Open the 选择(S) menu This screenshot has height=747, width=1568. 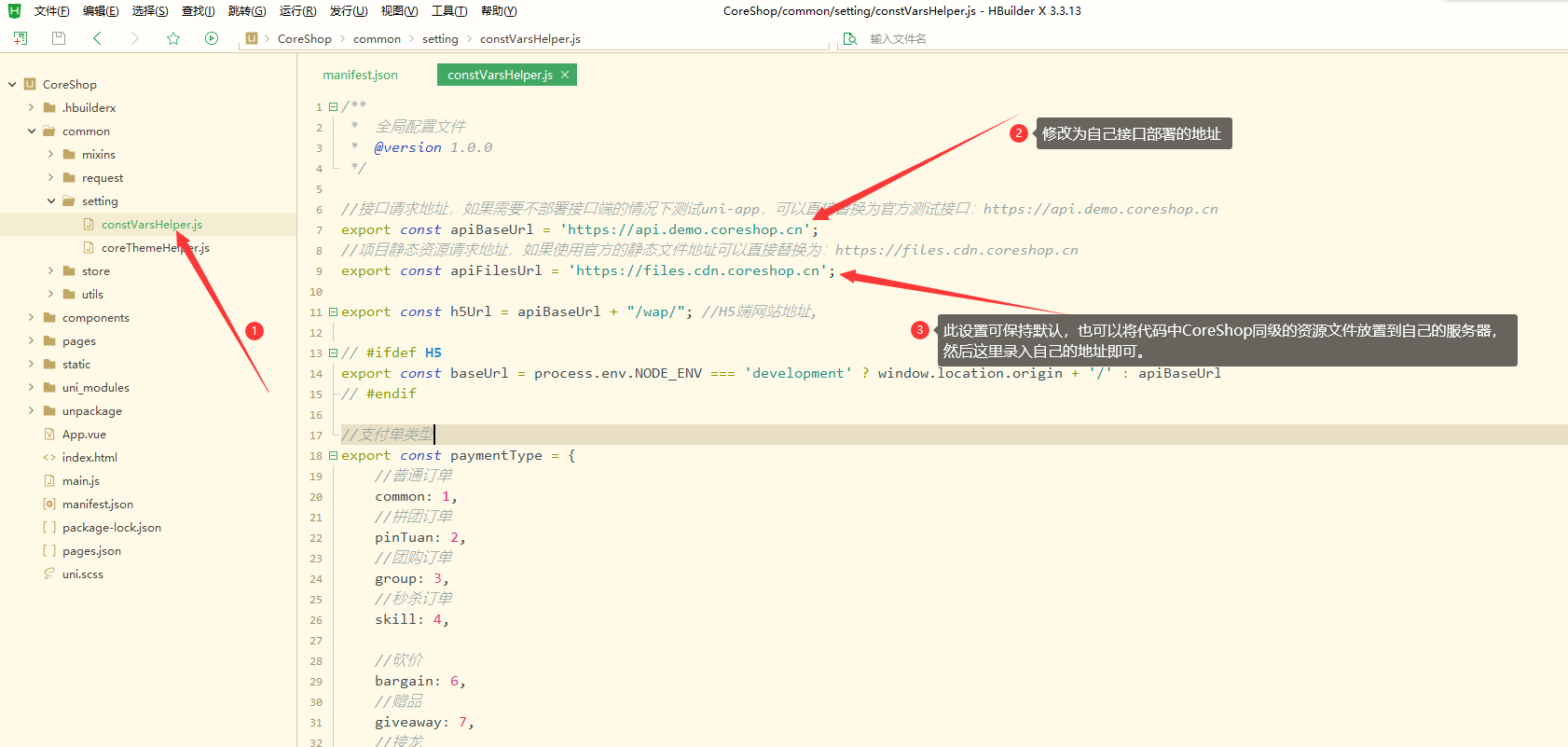[150, 11]
